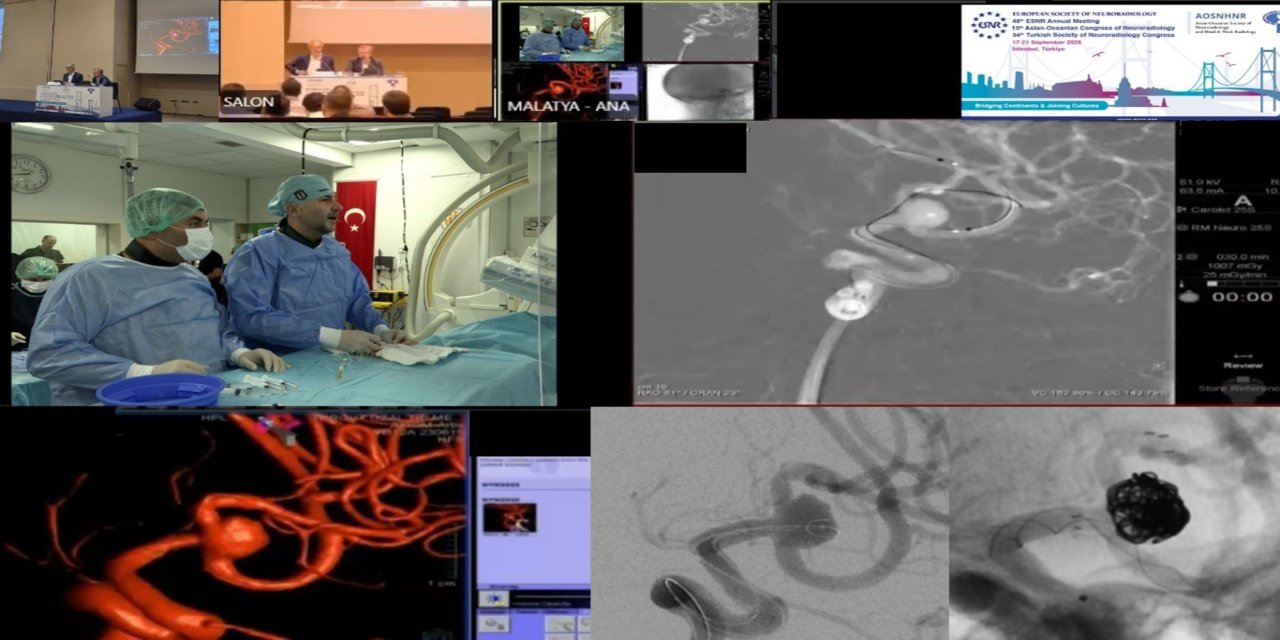
Task: Select the Carotid 2fps protocol entry
Action: pos(1228,210)
